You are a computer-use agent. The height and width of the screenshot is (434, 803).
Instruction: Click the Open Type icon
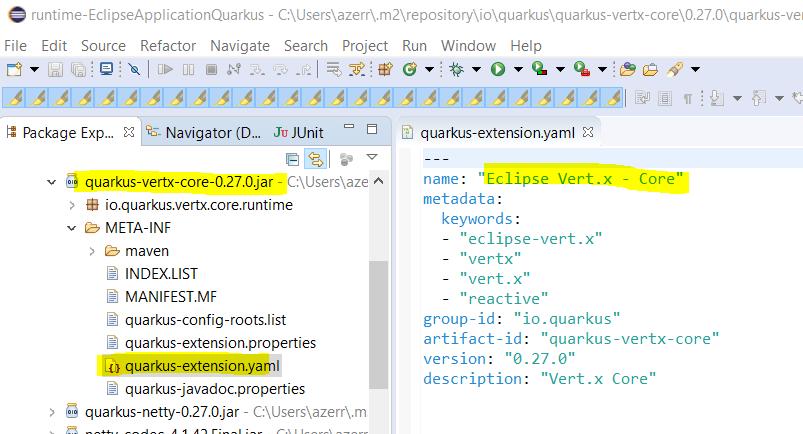(x=627, y=69)
